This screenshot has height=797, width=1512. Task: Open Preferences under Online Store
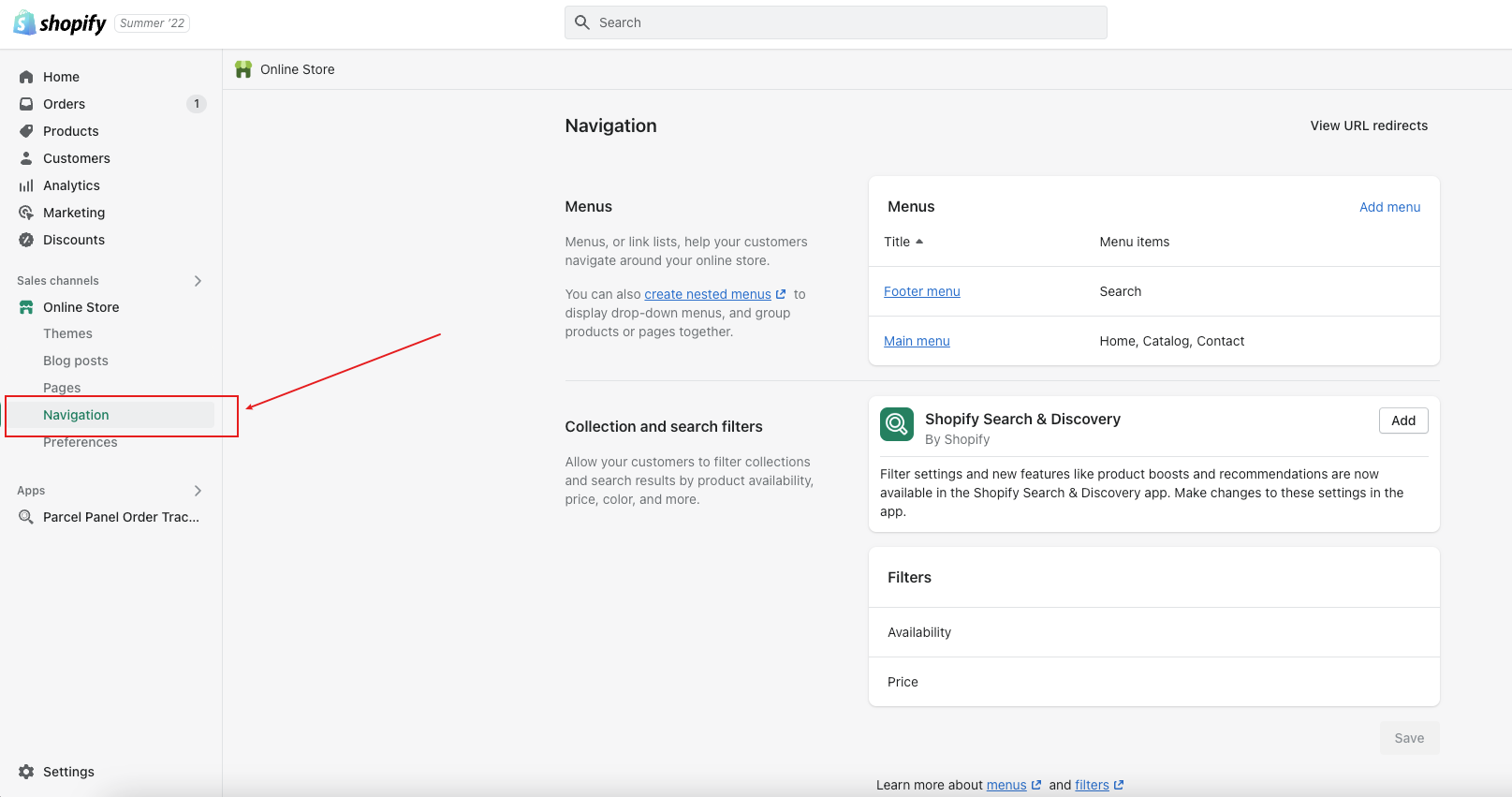pyautogui.click(x=81, y=442)
